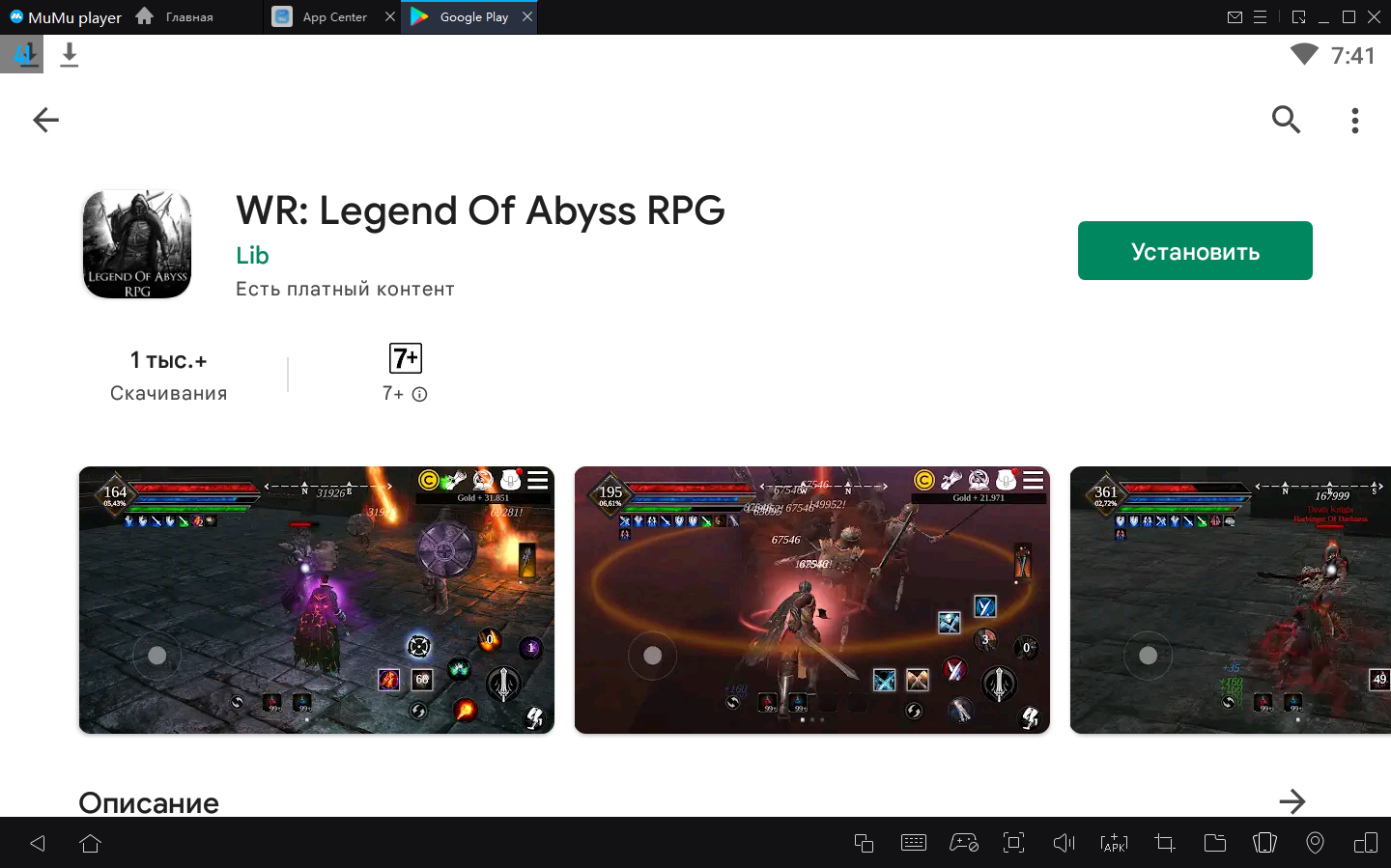
Task: Toggle fullscreen mode icon in bottom bar
Action: pyautogui.click(x=1013, y=843)
